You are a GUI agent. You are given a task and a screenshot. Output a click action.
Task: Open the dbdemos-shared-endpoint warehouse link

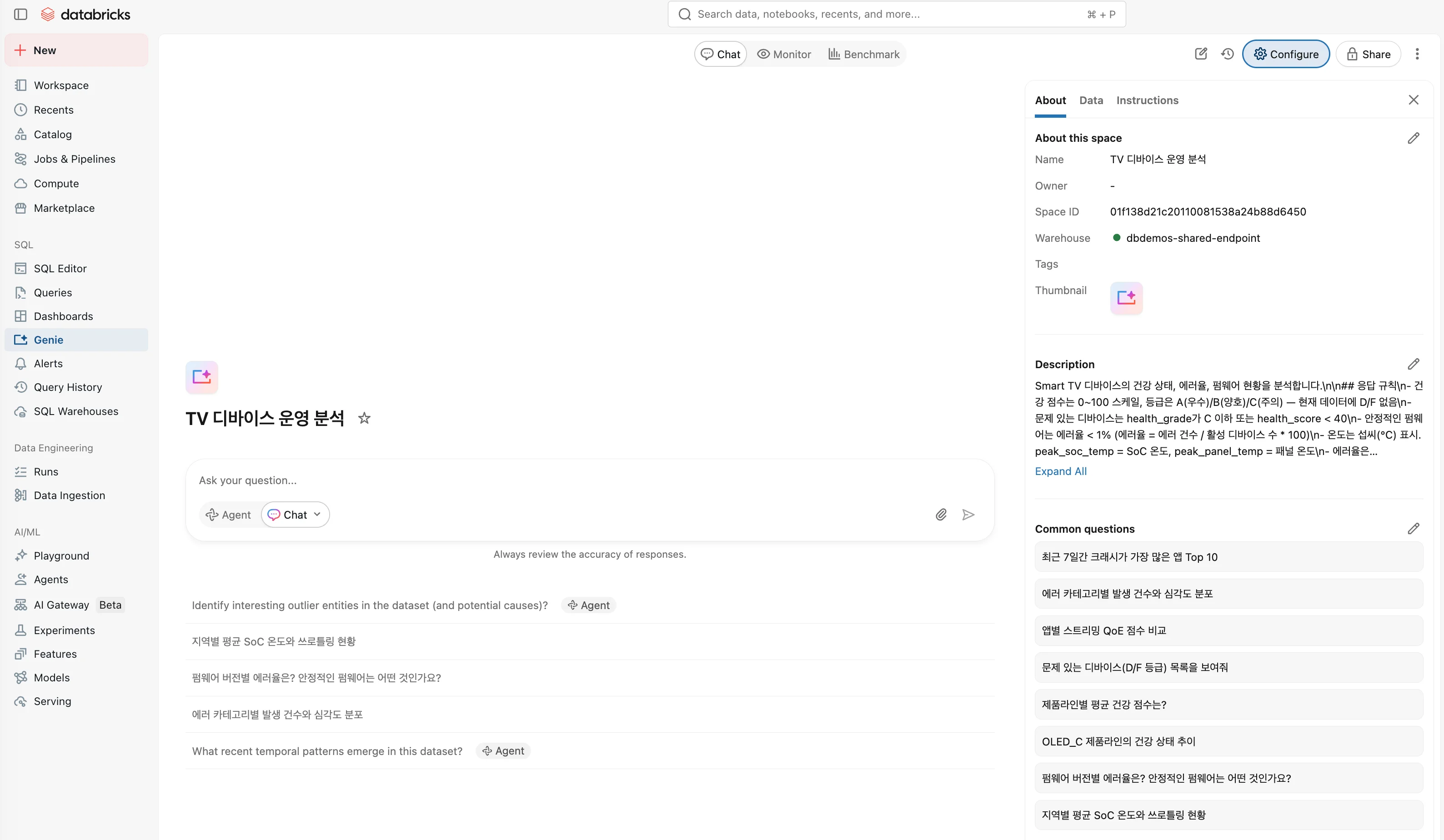1193,238
